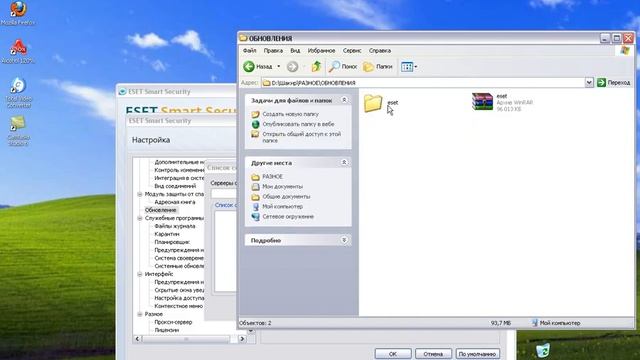Click the Go (Переход) green arrow
This screenshot has height=360, width=640.
(601, 83)
